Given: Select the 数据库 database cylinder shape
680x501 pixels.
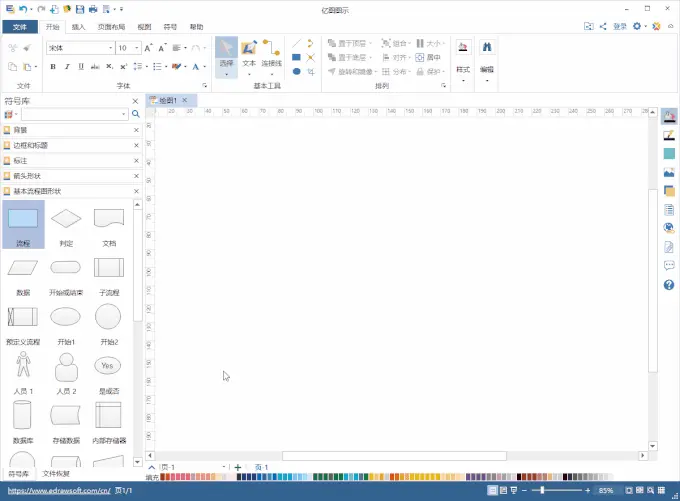Looking at the screenshot, I should coord(23,422).
